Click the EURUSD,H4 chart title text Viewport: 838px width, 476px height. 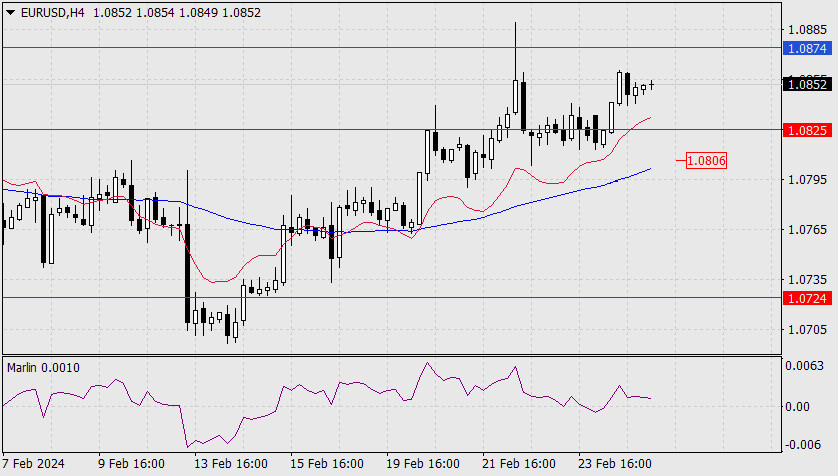coord(52,12)
